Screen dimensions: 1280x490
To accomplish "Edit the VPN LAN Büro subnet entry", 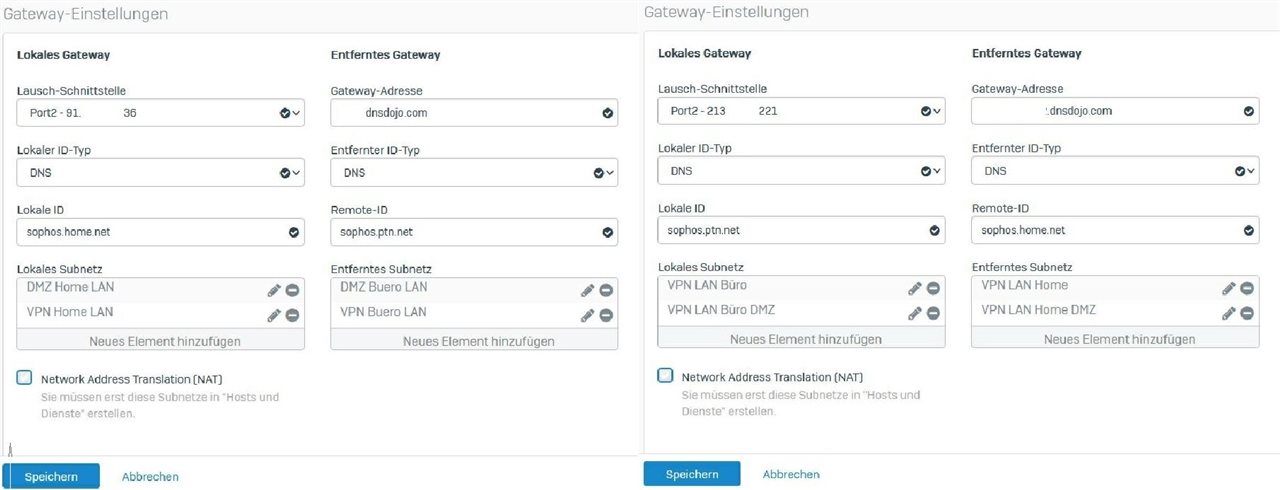I will coord(915,288).
